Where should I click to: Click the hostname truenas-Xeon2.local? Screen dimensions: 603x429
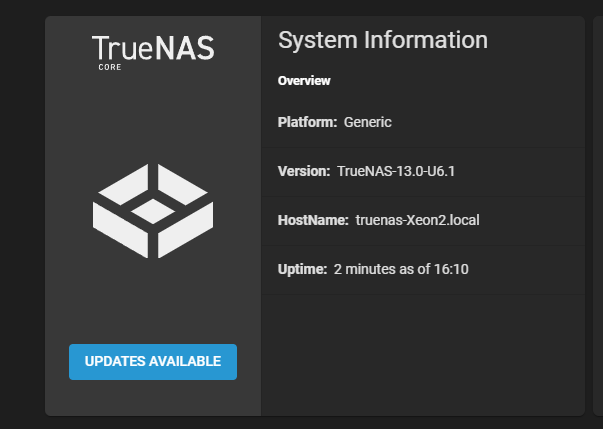pos(418,220)
